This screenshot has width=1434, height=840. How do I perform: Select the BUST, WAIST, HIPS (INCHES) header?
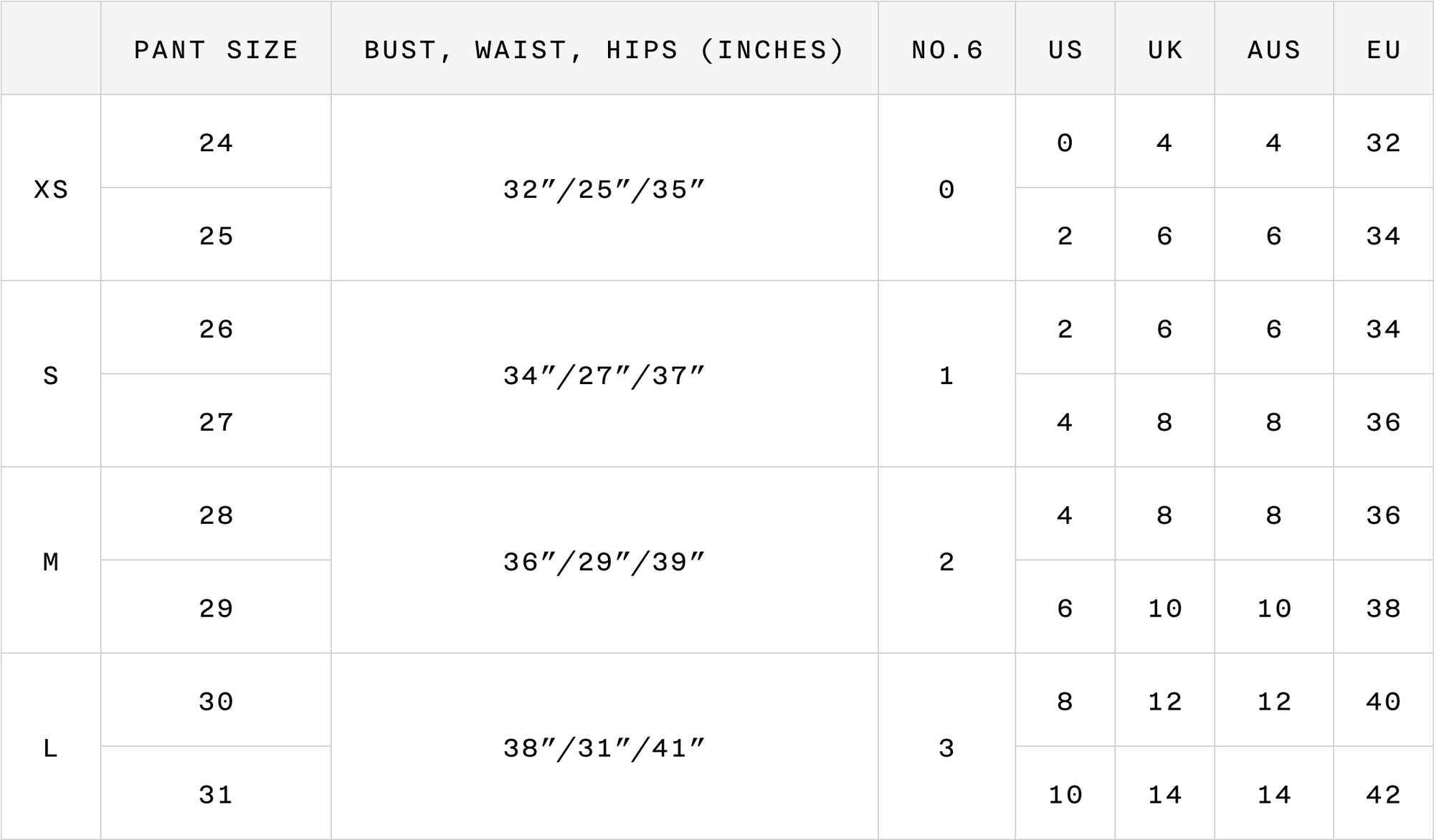tap(604, 50)
